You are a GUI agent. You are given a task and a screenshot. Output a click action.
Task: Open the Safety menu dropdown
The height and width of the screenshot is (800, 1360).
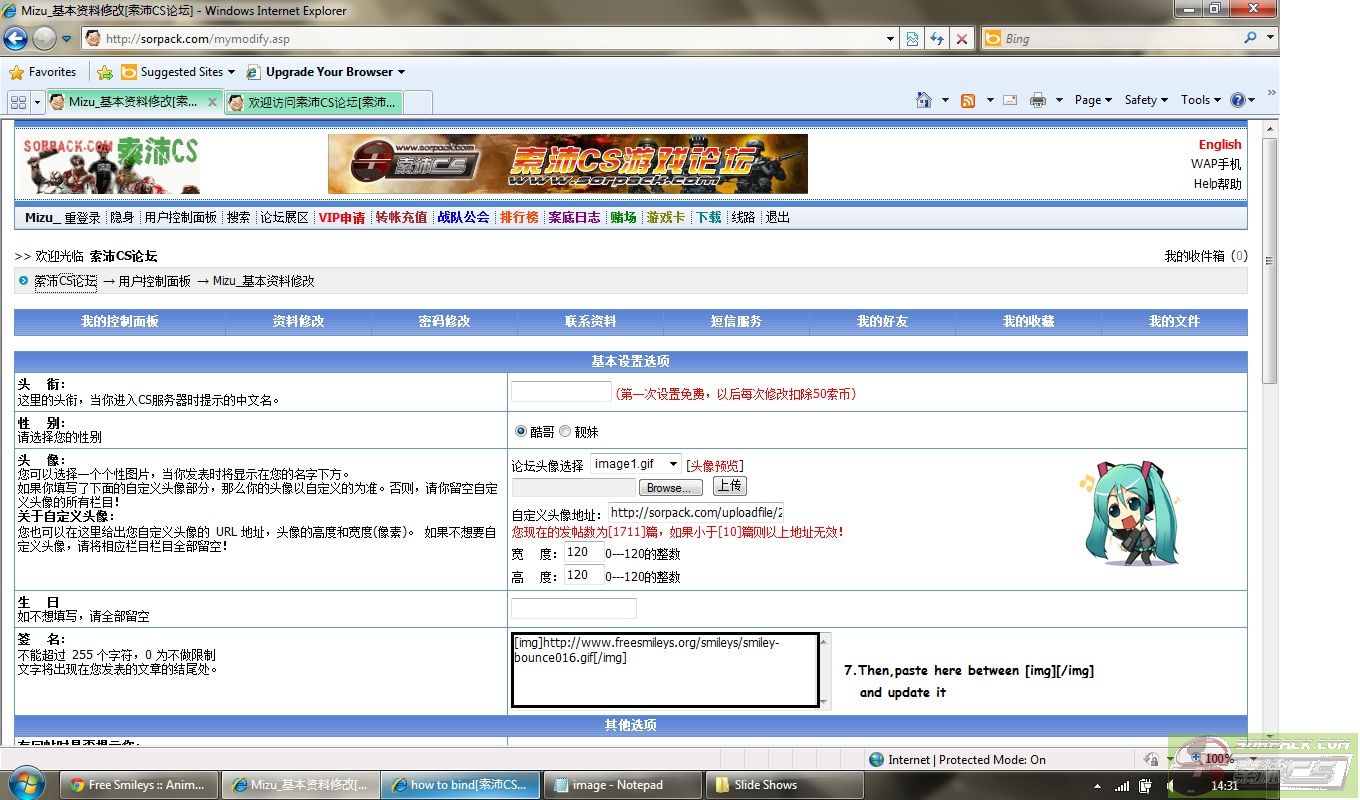tap(1146, 100)
